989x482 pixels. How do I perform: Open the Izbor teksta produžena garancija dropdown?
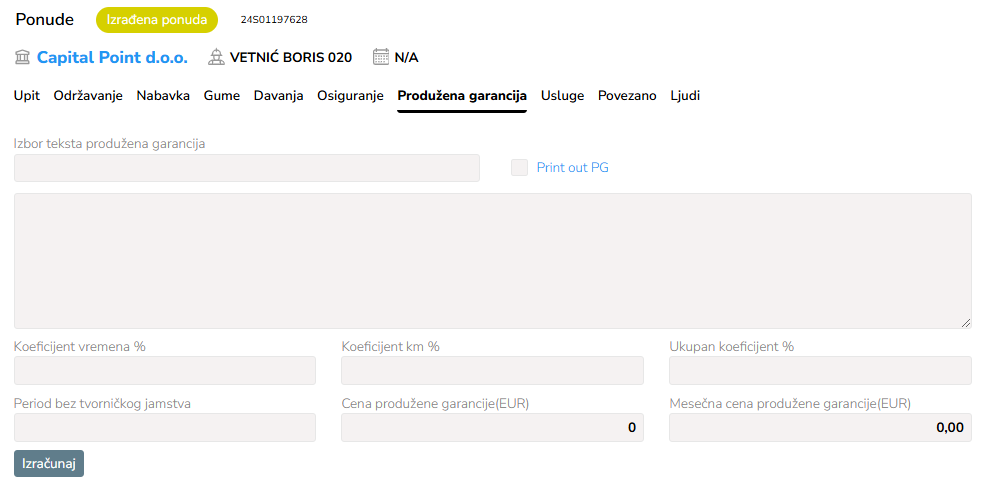click(246, 168)
